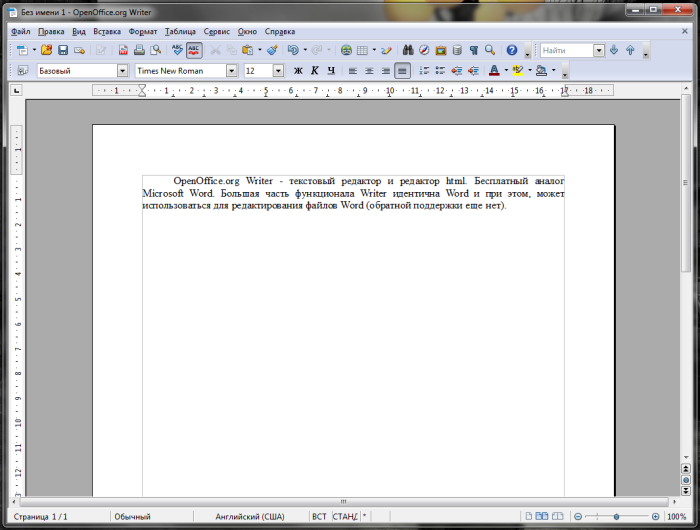Viewport: 700px width, 530px height.
Task: Show the drawing functions icon
Action: click(x=387, y=50)
